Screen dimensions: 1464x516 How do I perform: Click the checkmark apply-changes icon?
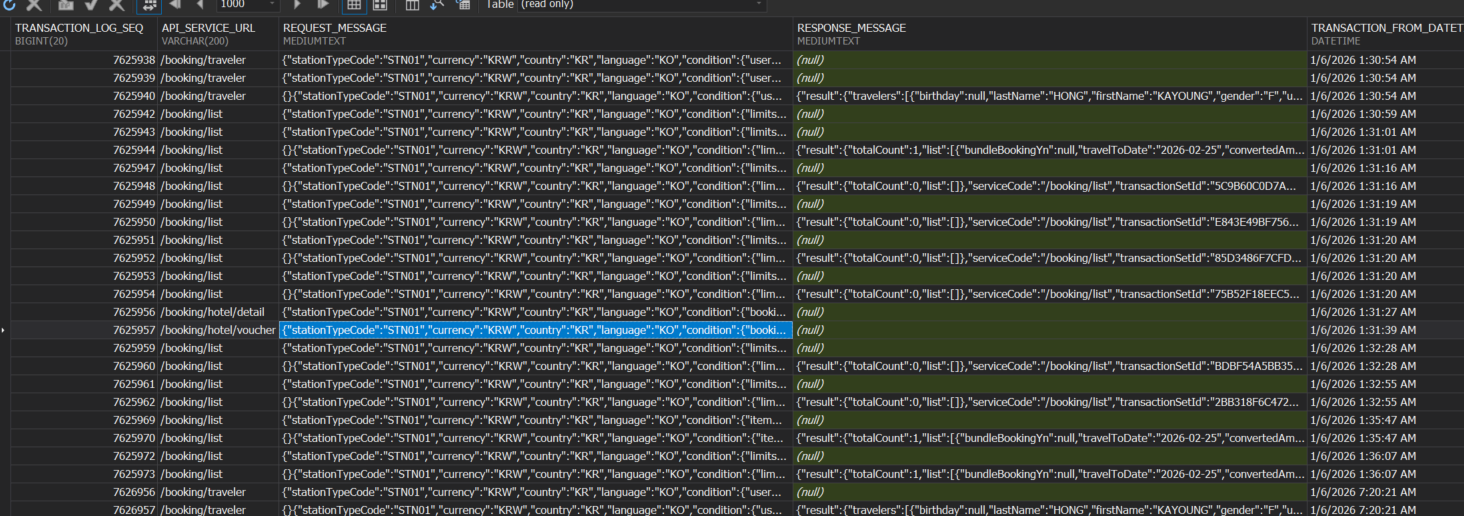pos(92,5)
